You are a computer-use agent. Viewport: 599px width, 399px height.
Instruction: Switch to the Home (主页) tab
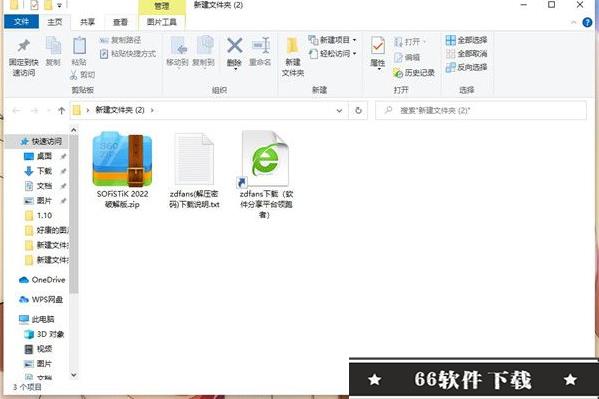pos(55,22)
